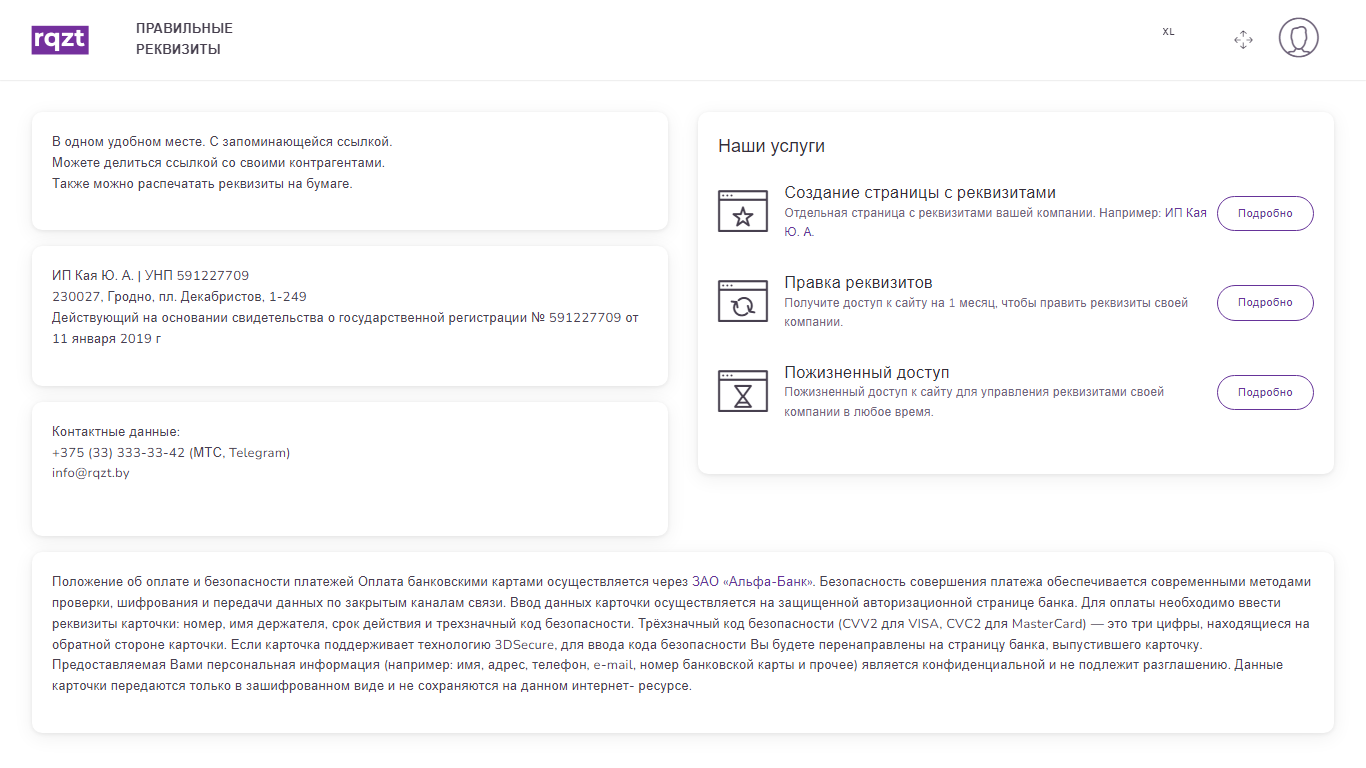Viewport: 1366px width, 768px height.
Task: Open details for "Пожизненный доступ"
Action: [x=1265, y=392]
